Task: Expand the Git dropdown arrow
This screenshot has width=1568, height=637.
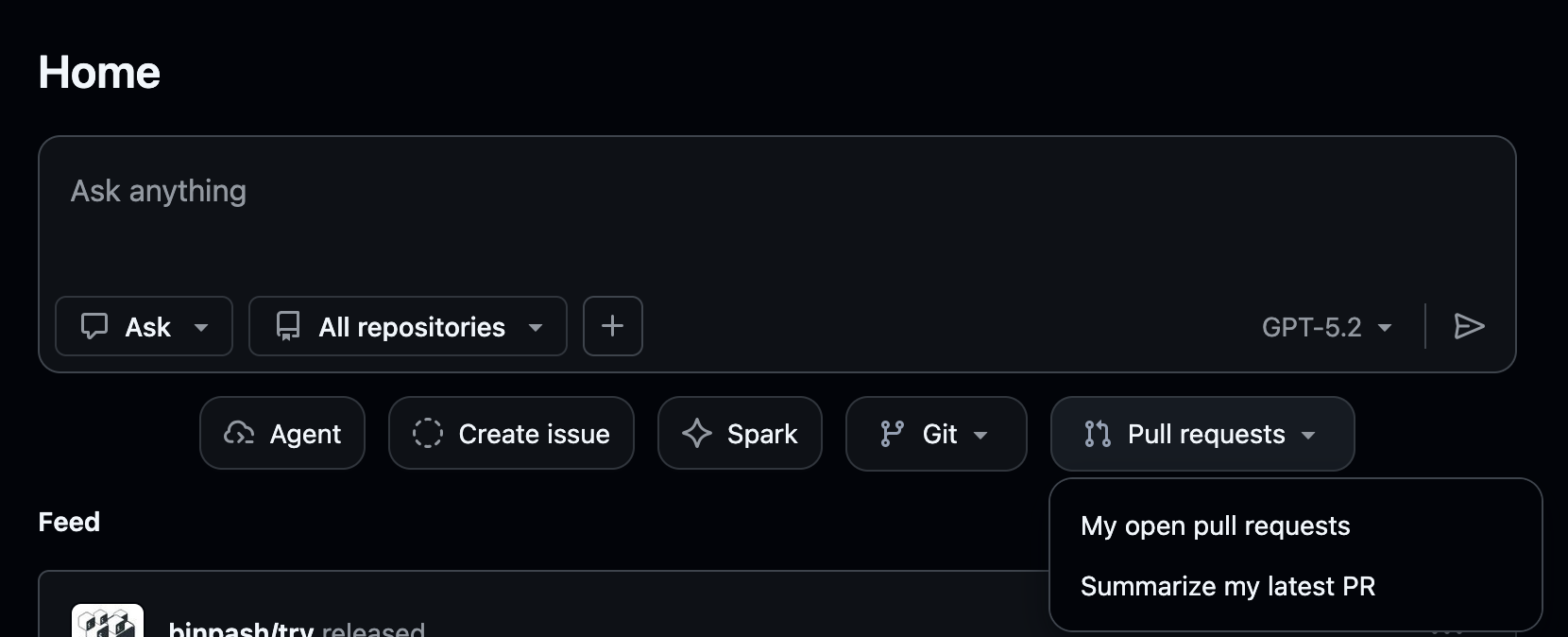Action: pyautogui.click(x=980, y=436)
